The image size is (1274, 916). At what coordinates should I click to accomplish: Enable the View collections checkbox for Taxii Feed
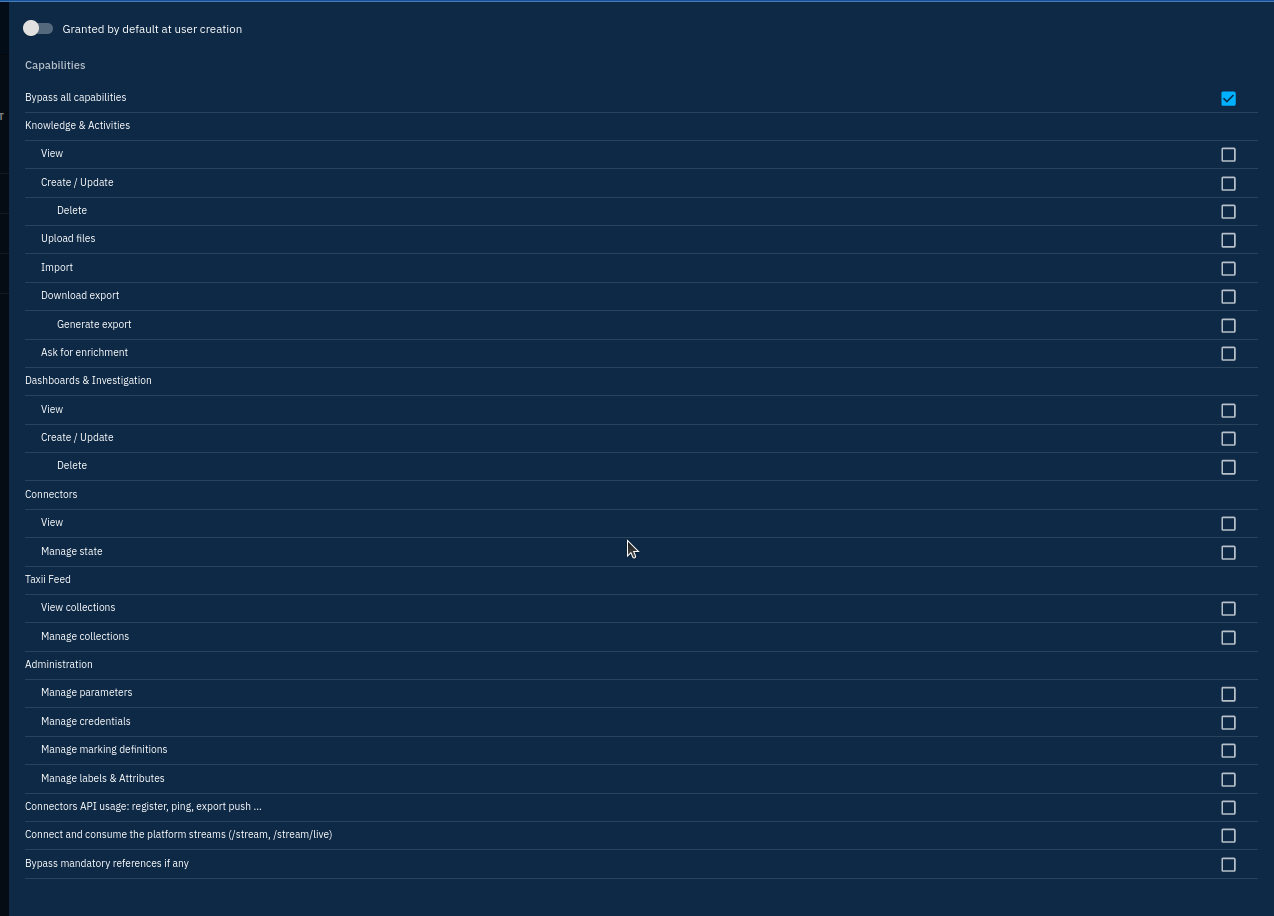[x=1228, y=608]
